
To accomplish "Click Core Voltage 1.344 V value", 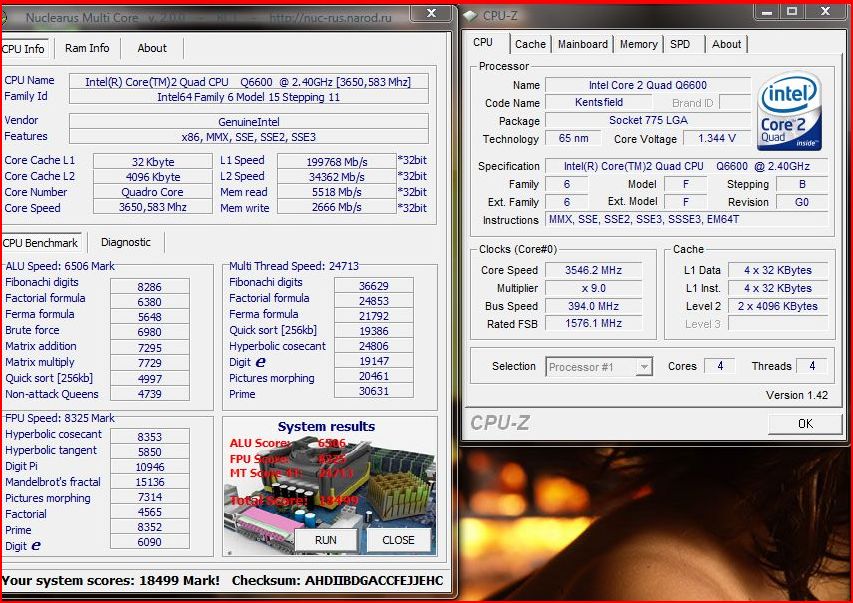I will [x=717, y=138].
